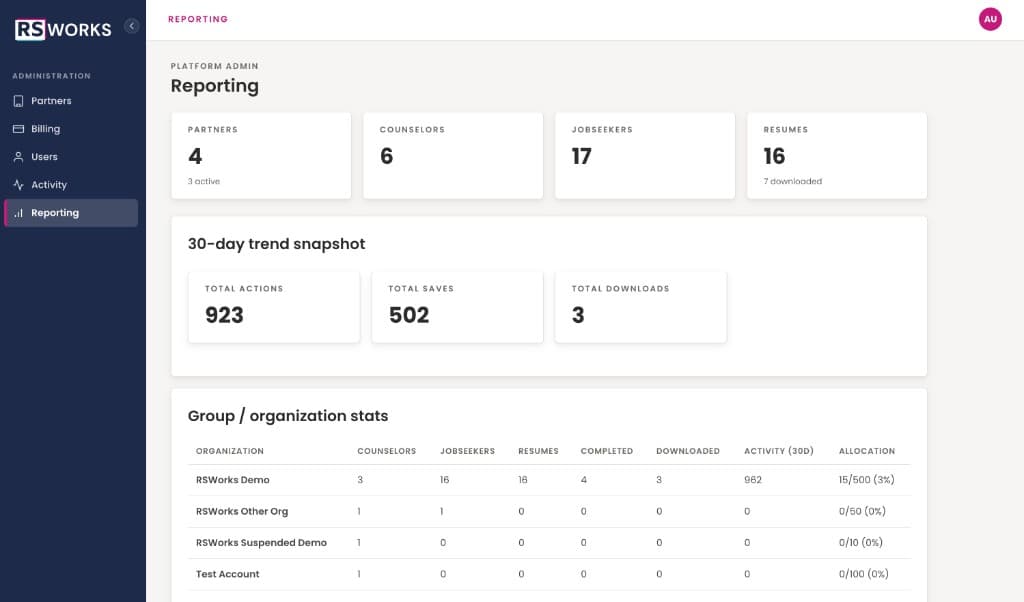Open the AU user avatar menu
This screenshot has height=602, width=1024.
click(990, 19)
